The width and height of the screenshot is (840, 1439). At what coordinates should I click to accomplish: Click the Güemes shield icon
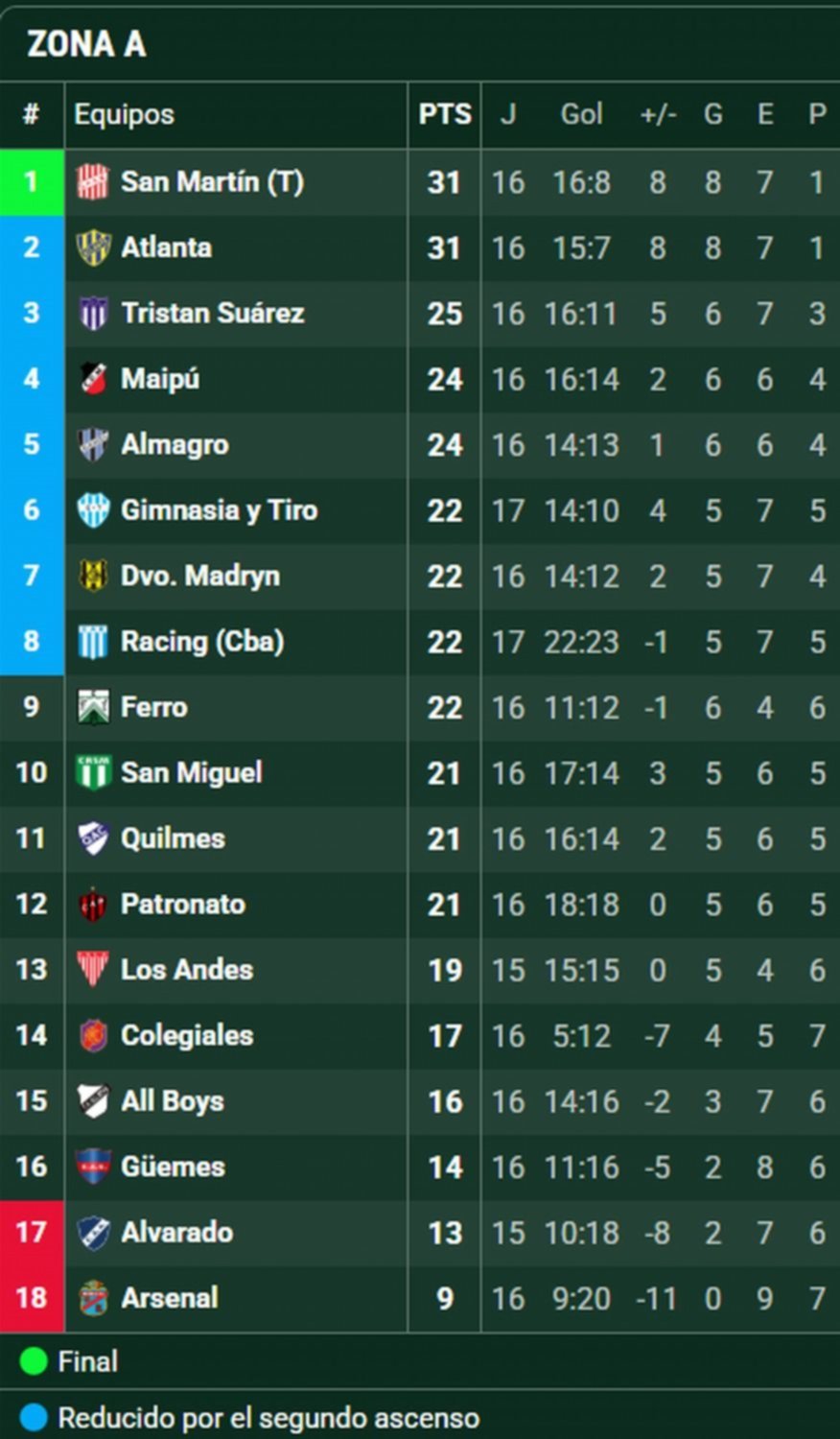coord(93,1167)
